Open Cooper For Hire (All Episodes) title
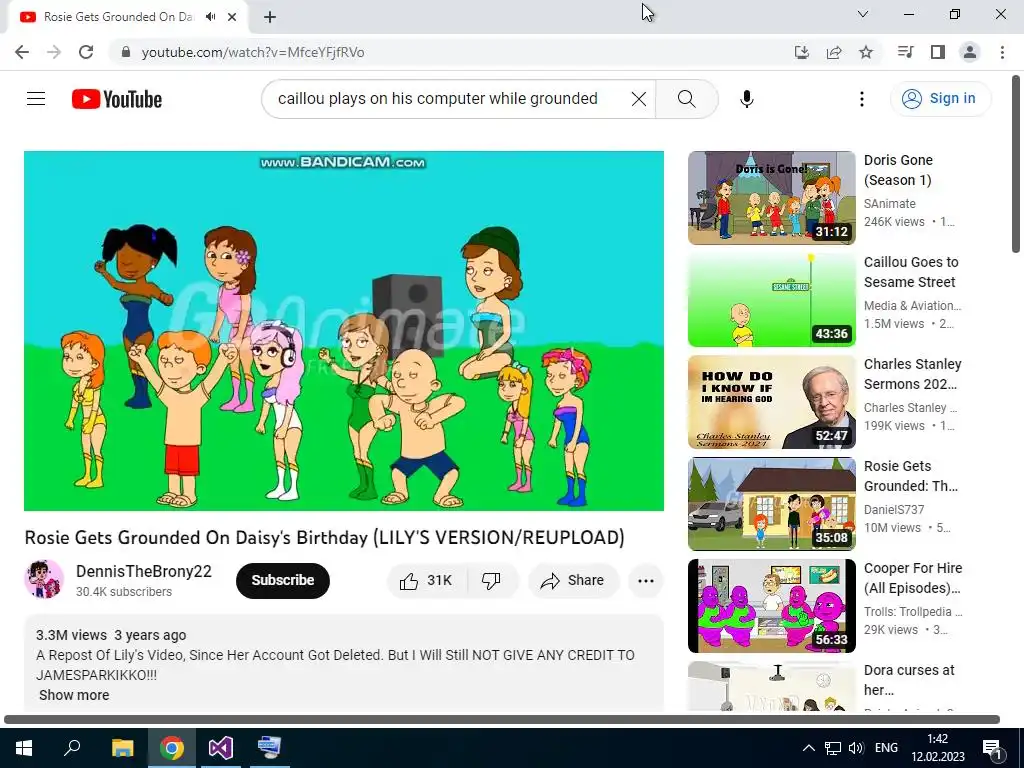The image size is (1024, 768). (913, 578)
